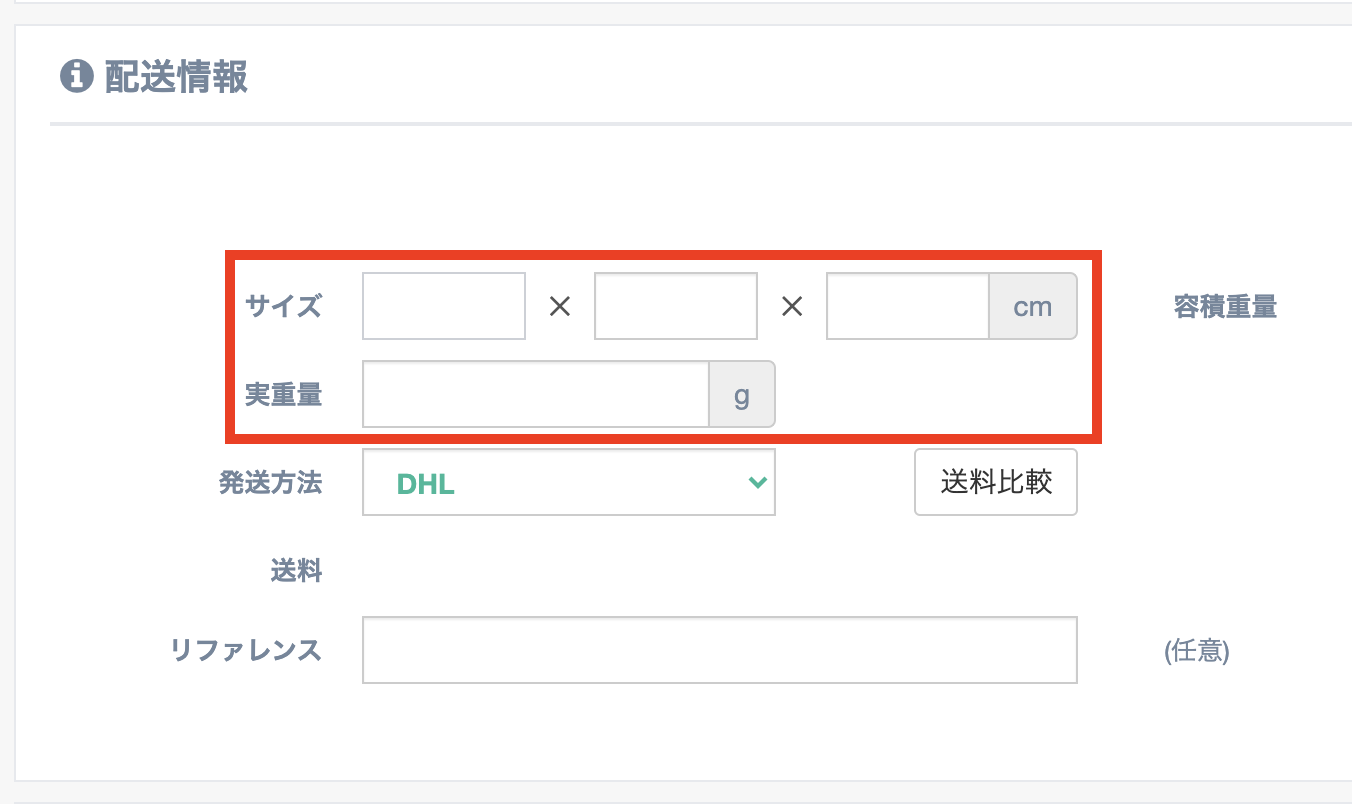Click the サイズ label

click(284, 306)
